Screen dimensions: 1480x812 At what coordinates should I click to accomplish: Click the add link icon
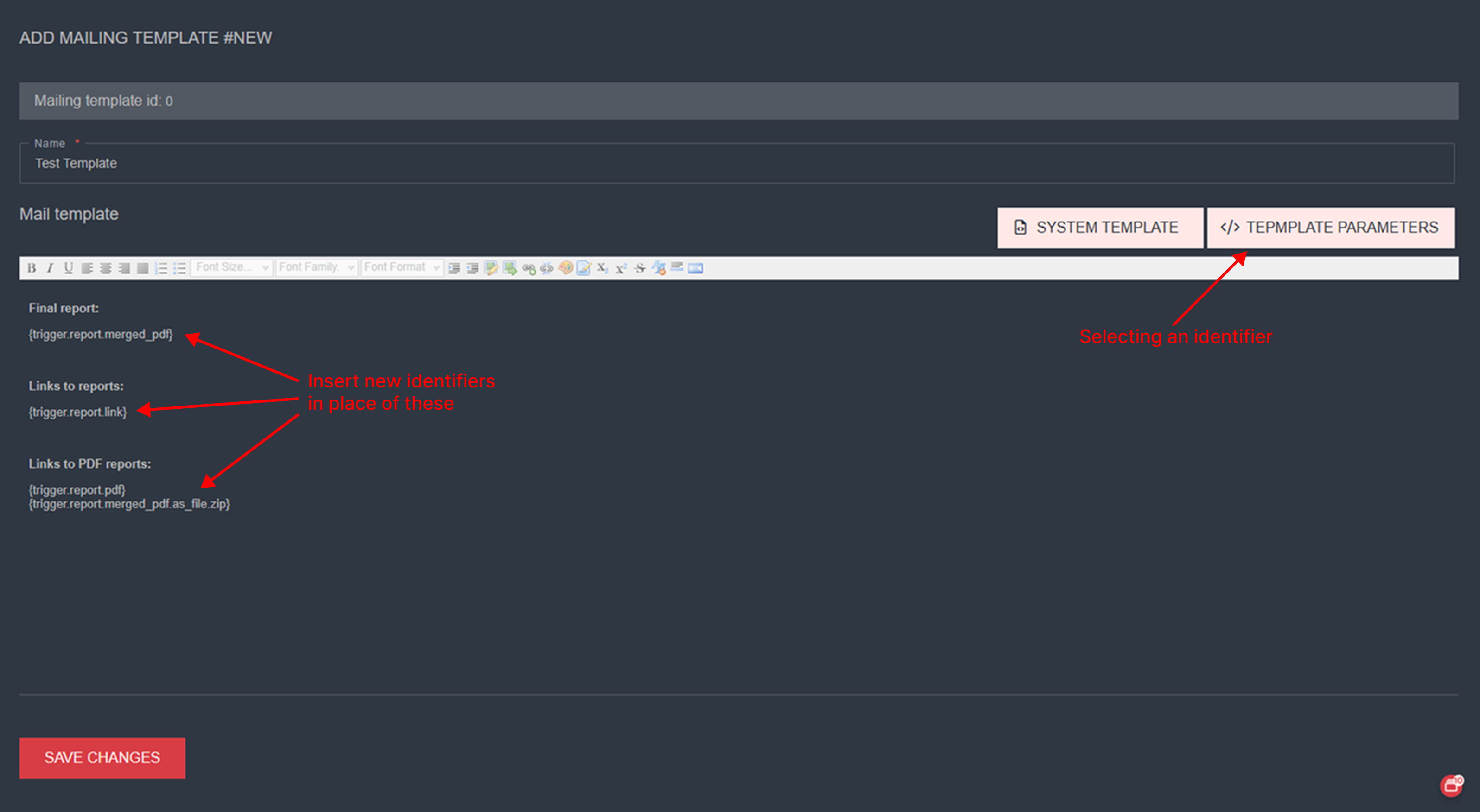click(x=529, y=268)
